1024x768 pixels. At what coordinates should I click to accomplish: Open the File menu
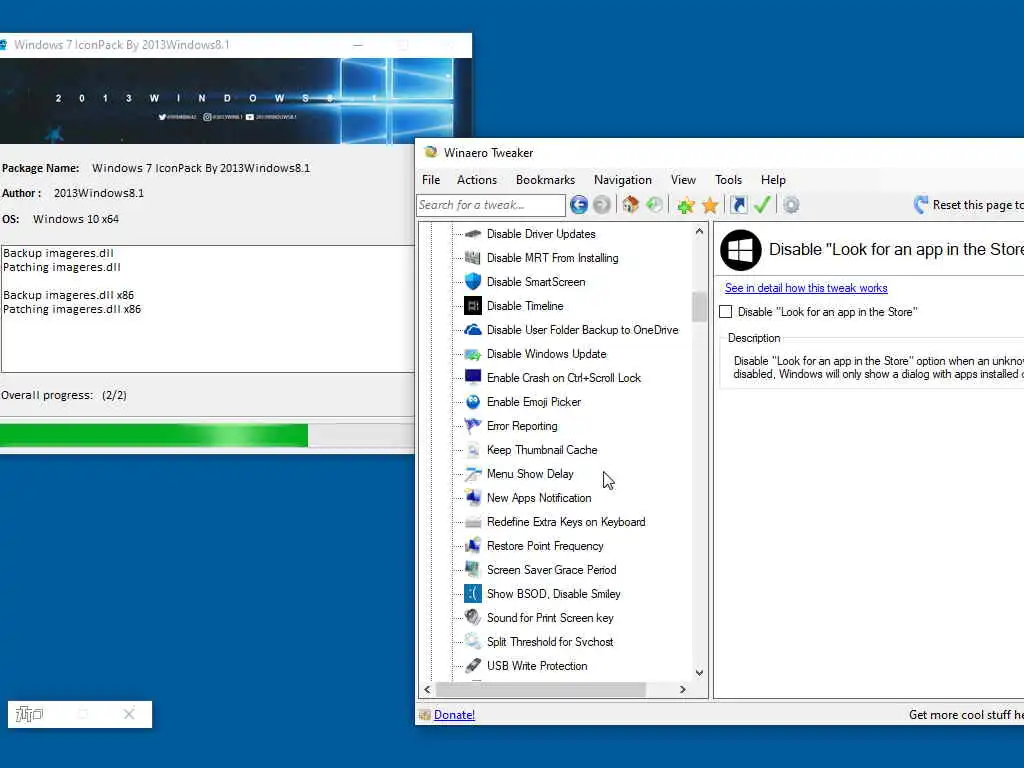pos(431,180)
